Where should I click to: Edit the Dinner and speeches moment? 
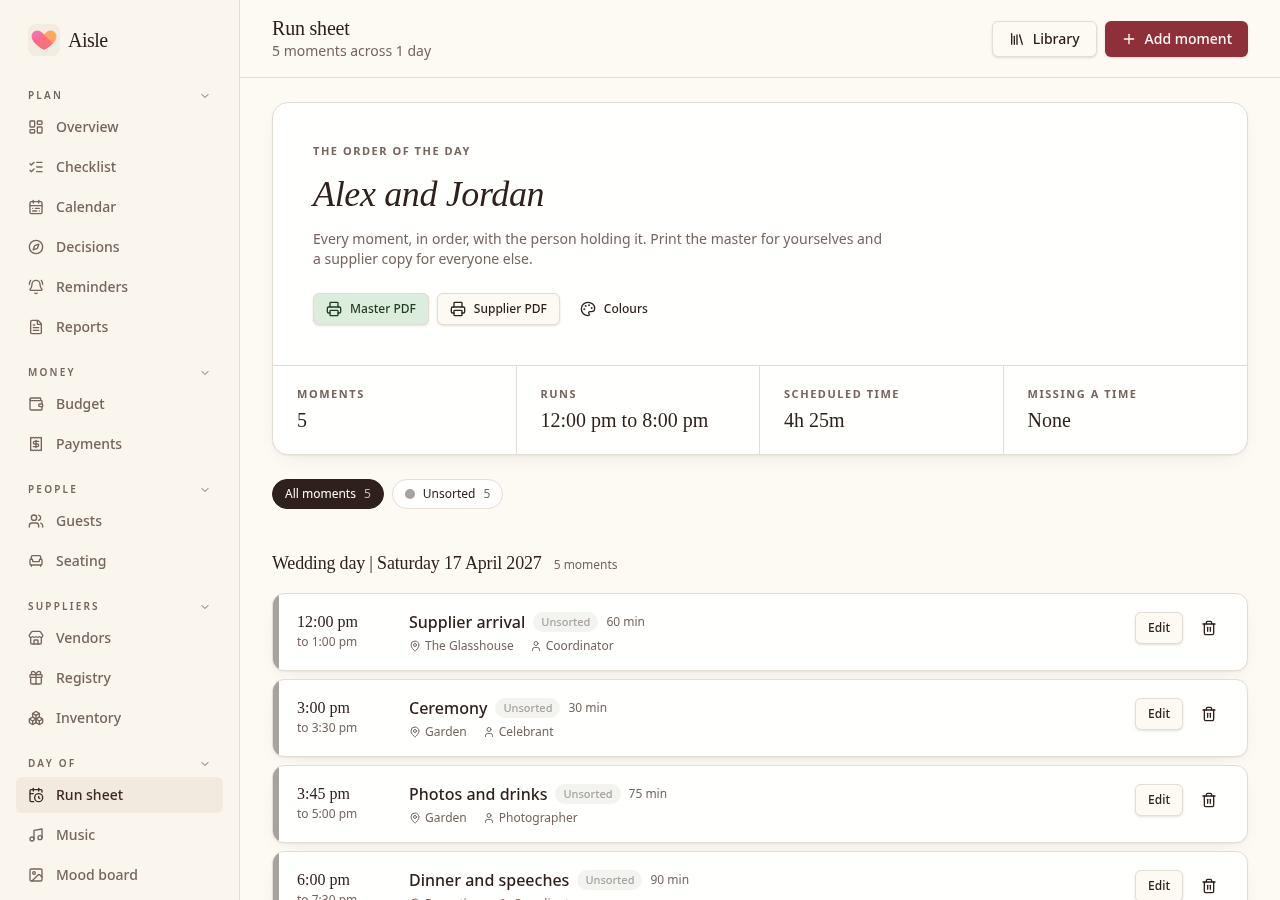[1159, 886]
